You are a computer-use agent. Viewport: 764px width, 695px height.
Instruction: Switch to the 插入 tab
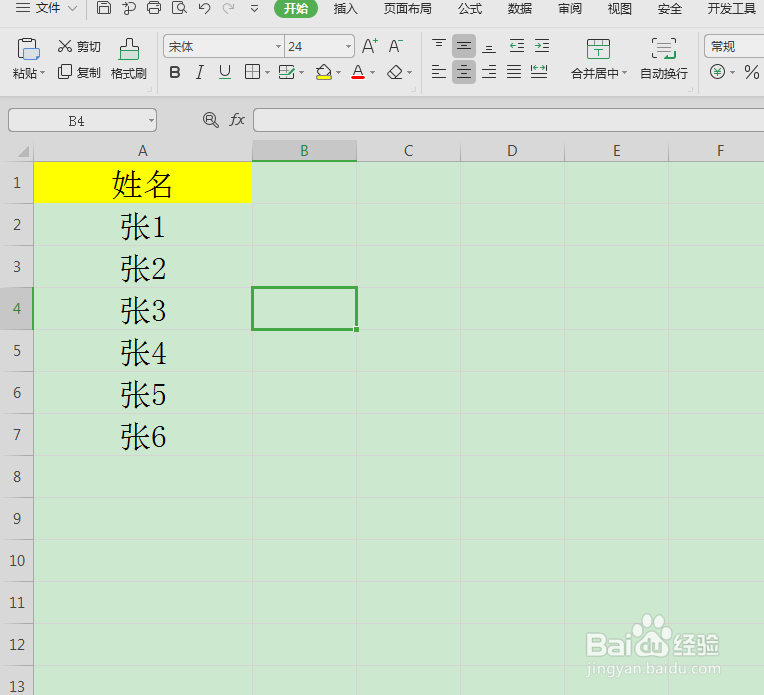(345, 8)
